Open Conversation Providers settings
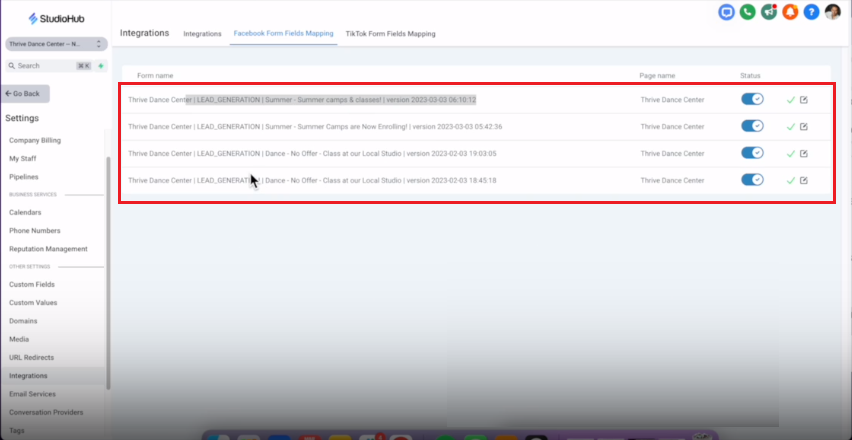 pyautogui.click(x=46, y=412)
